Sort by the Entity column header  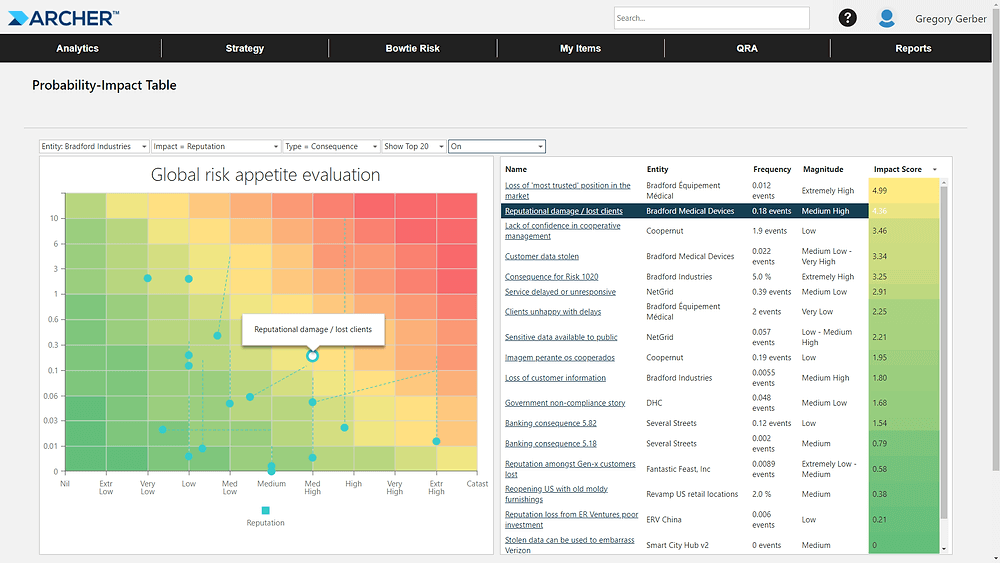(x=658, y=170)
